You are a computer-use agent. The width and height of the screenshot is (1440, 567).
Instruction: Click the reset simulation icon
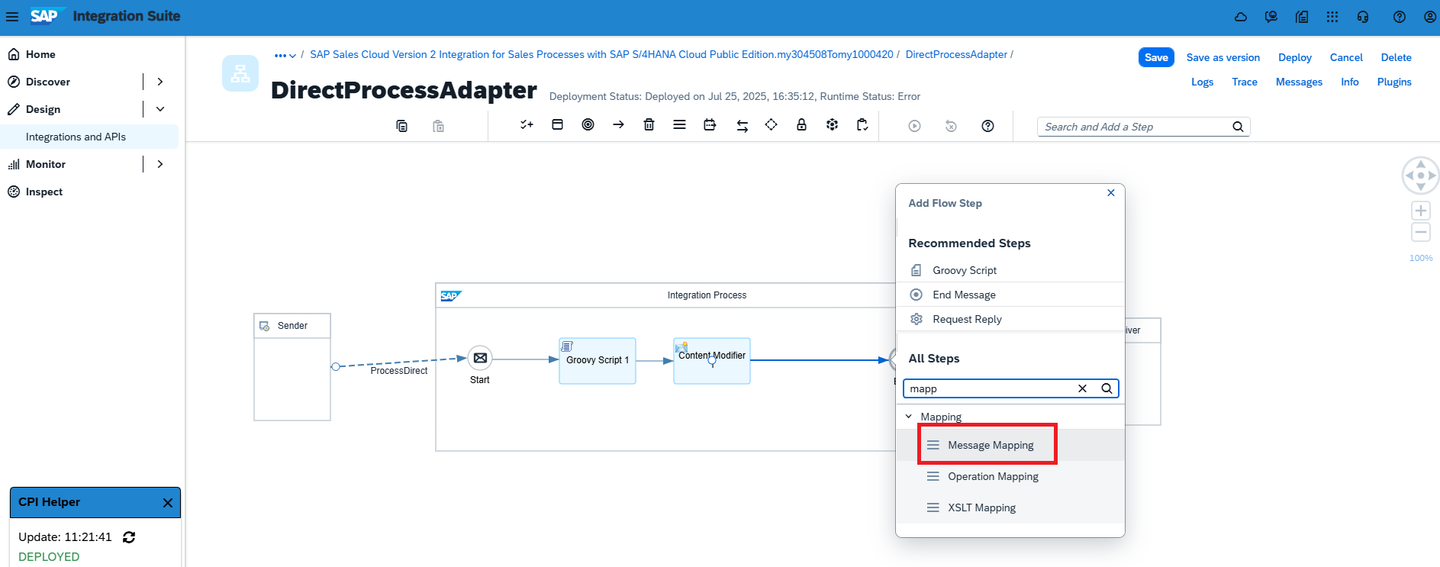[x=951, y=126]
